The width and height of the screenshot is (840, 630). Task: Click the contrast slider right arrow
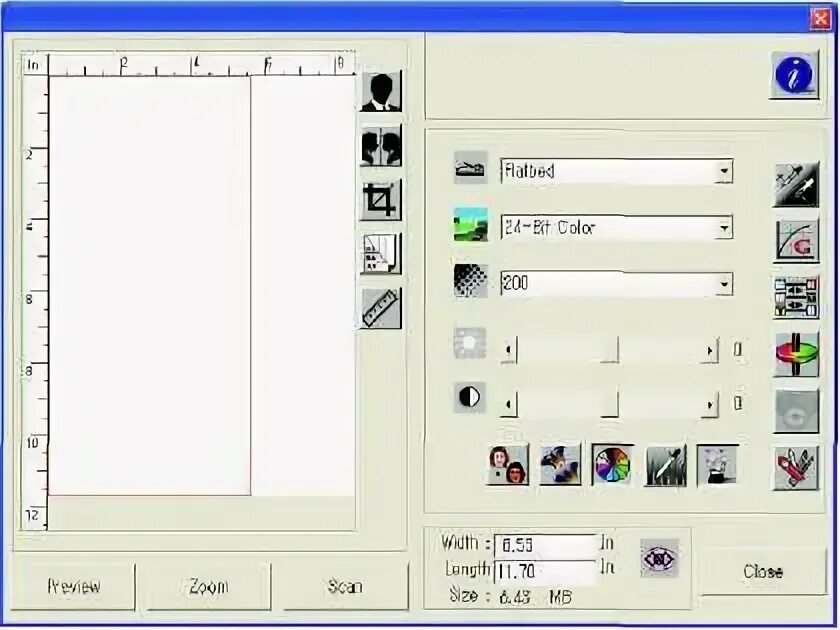pos(710,404)
